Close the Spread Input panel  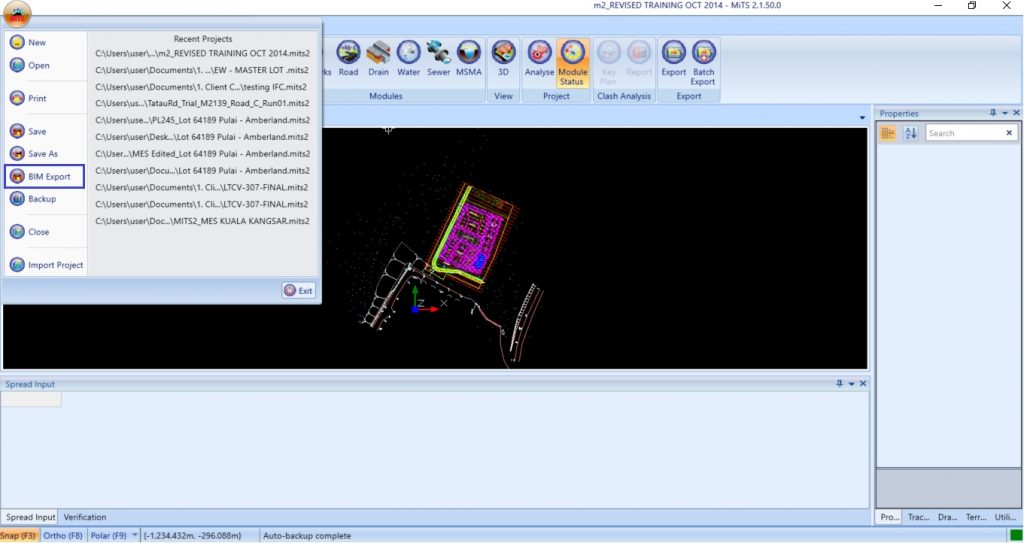tap(863, 384)
